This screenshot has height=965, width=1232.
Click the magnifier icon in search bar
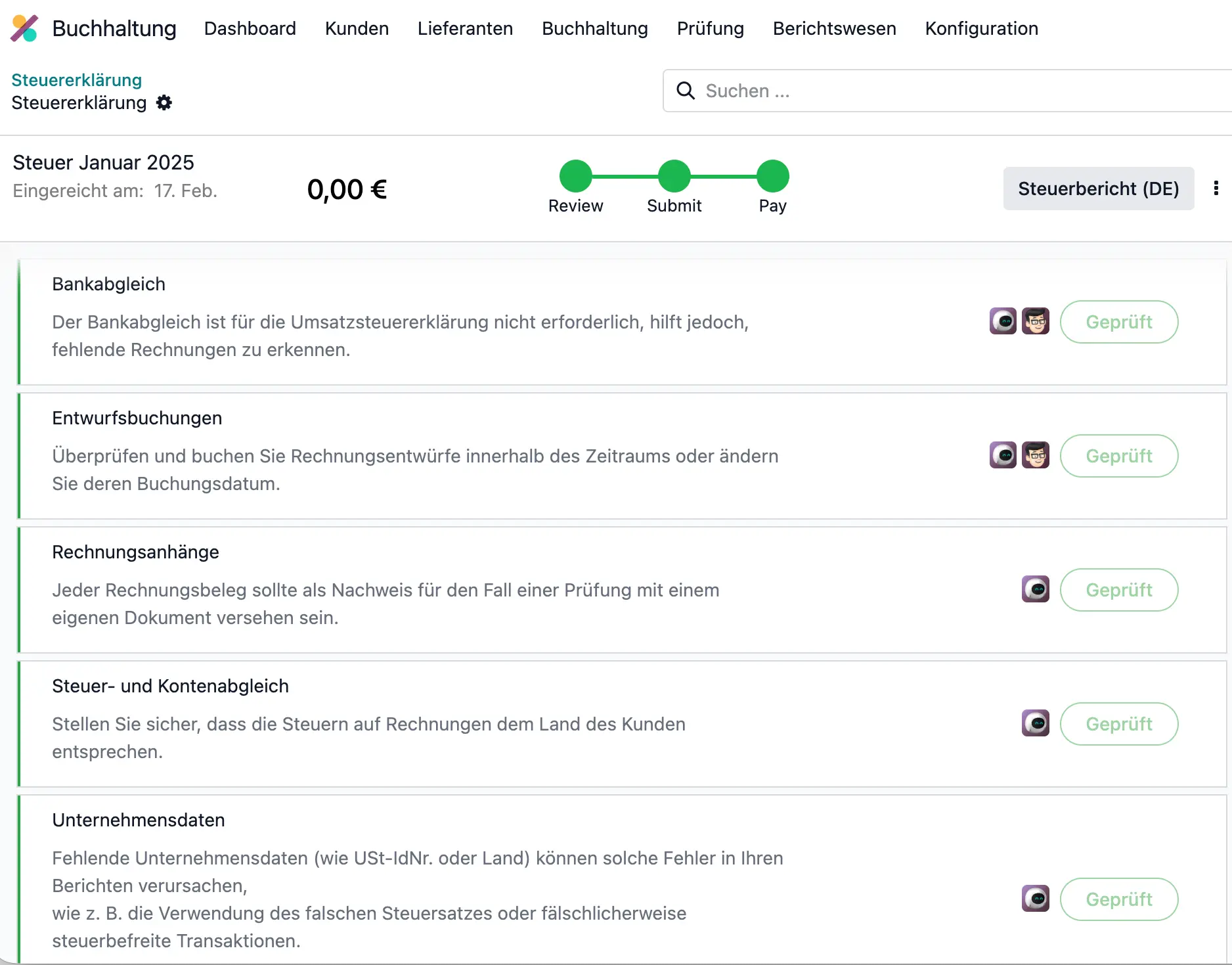(x=686, y=91)
